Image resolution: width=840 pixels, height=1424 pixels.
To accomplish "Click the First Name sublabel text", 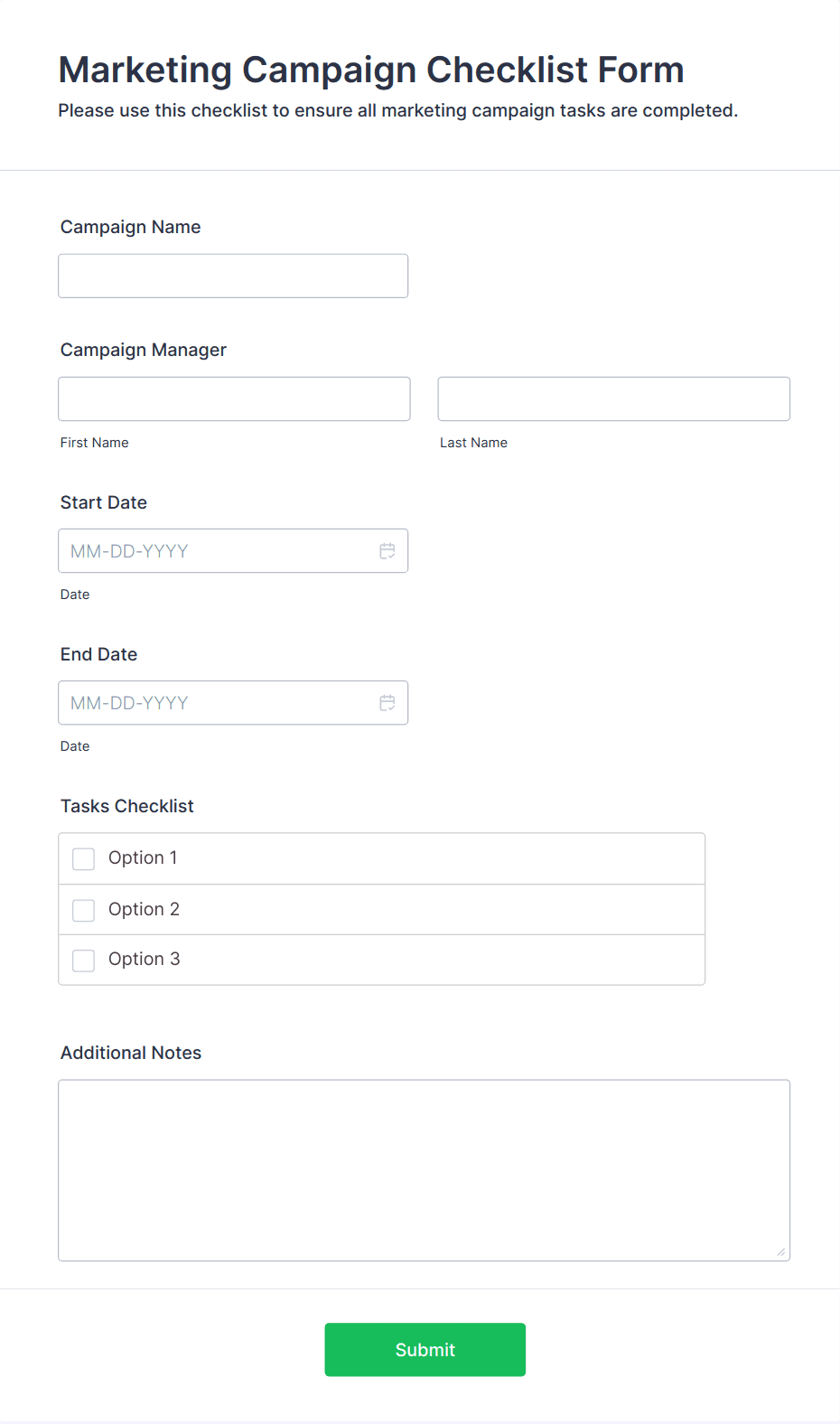I will pyautogui.click(x=95, y=443).
